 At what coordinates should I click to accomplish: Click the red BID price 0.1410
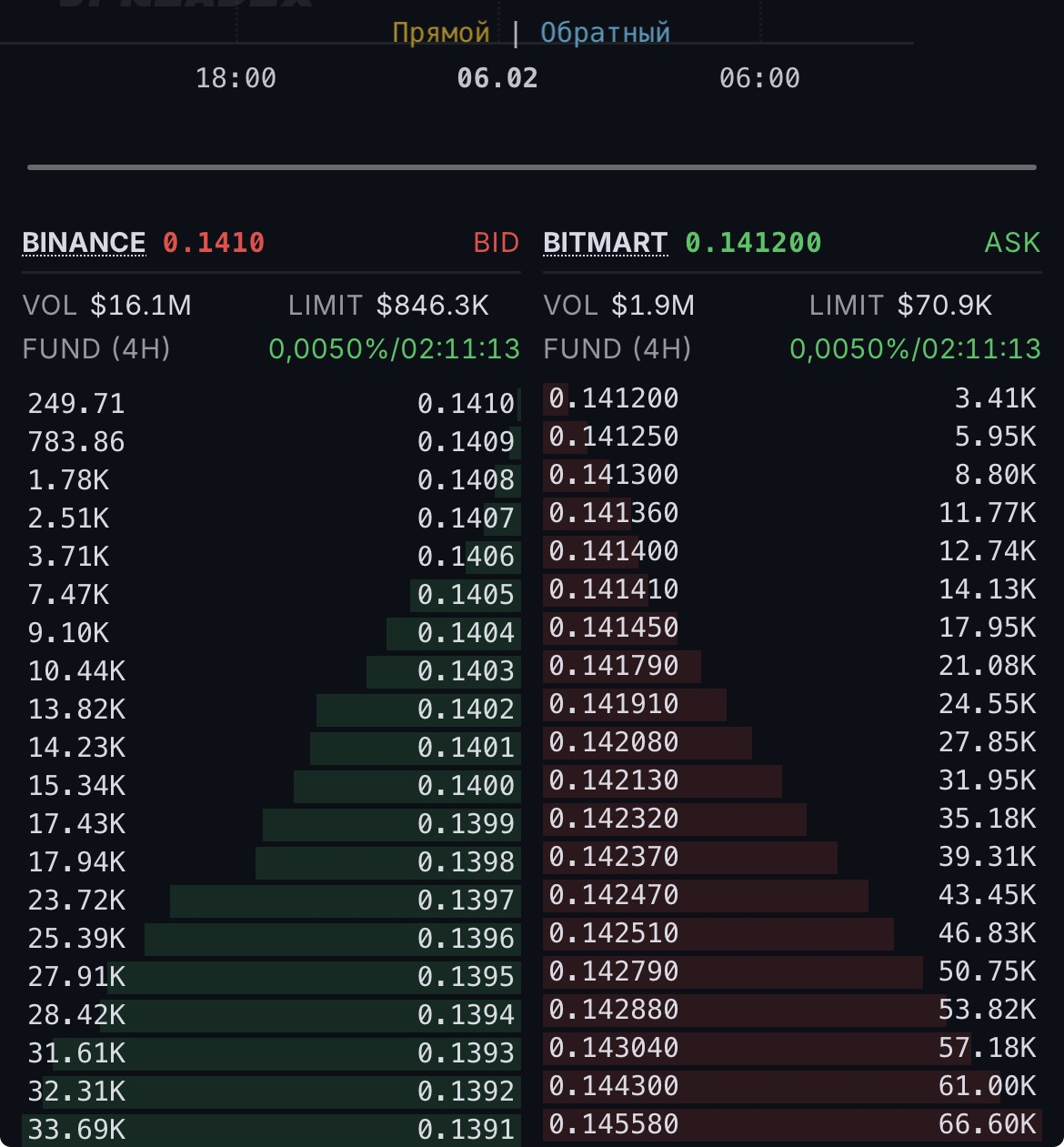pyautogui.click(x=213, y=242)
